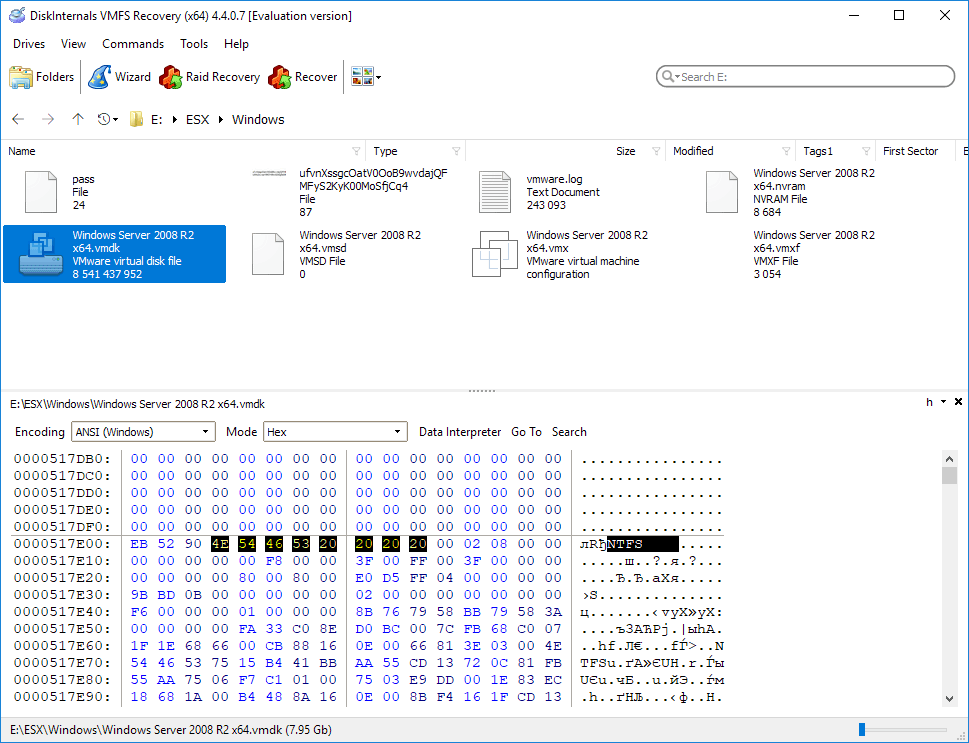
Task: Click the panel splitter grip dots
Action: click(x=482, y=391)
